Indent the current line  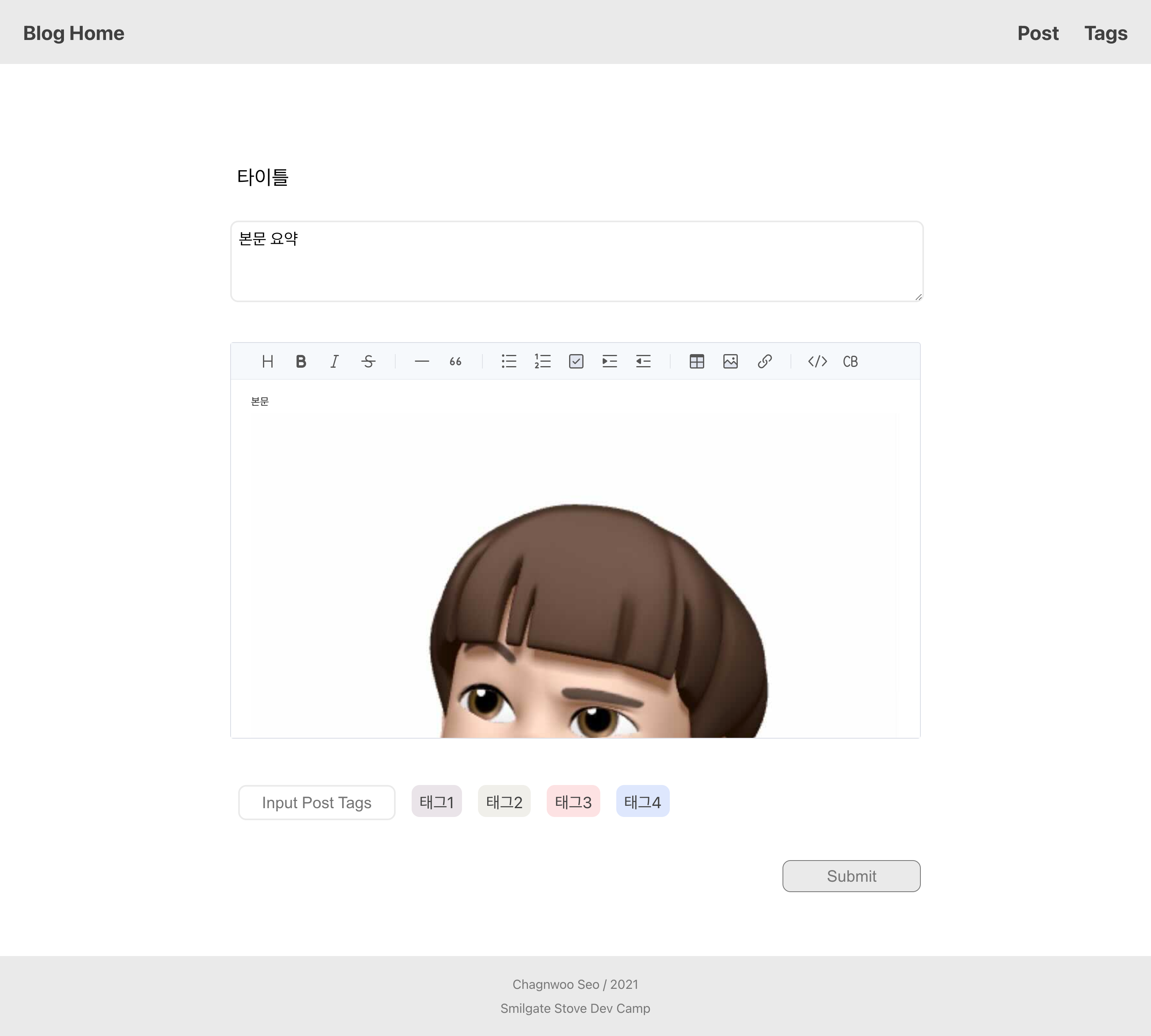click(x=609, y=361)
